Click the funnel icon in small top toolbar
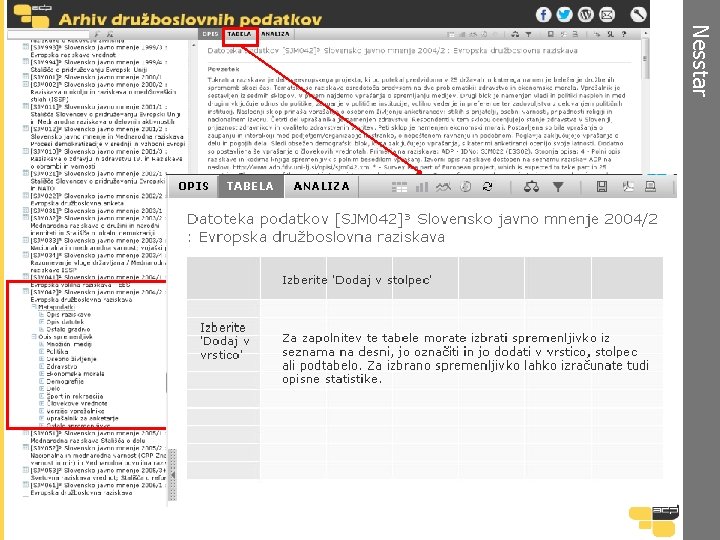Image resolution: width=720 pixels, height=540 pixels. click(528, 34)
